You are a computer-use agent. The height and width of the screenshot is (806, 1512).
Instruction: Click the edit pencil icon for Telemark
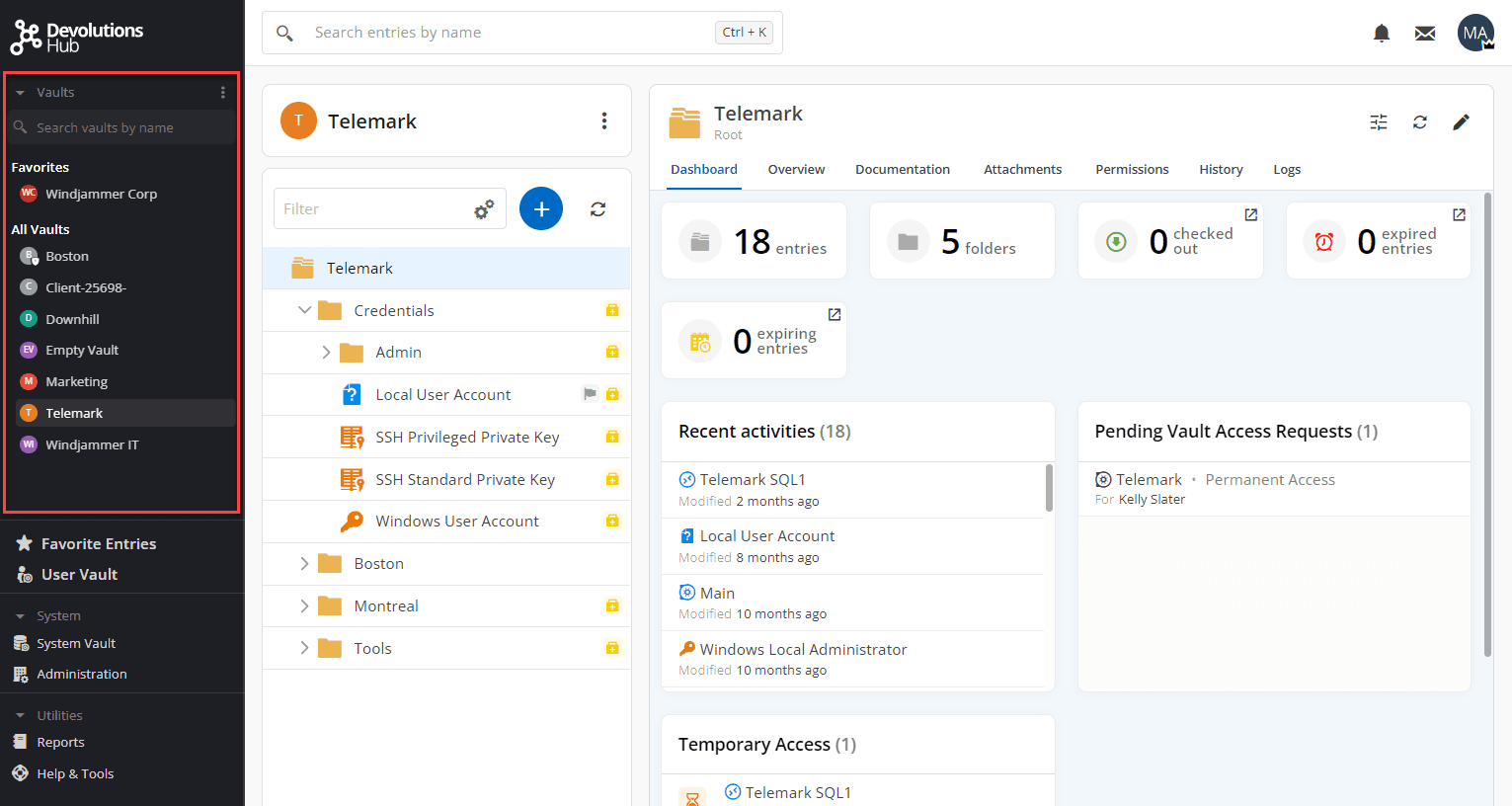coord(1461,122)
